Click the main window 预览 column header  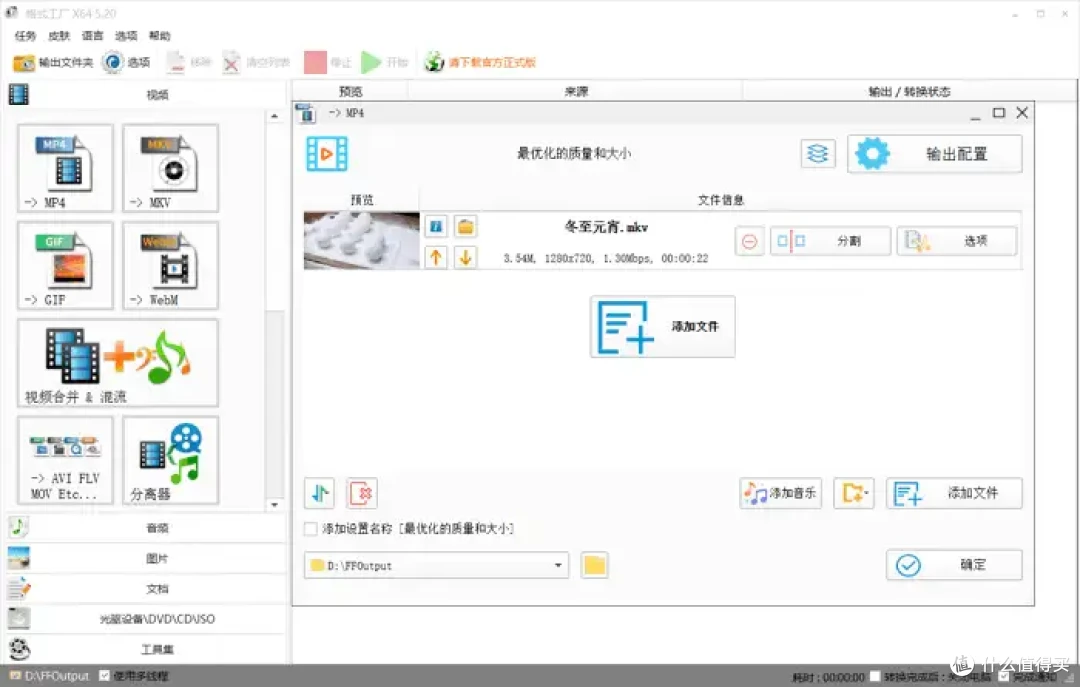pyautogui.click(x=351, y=91)
